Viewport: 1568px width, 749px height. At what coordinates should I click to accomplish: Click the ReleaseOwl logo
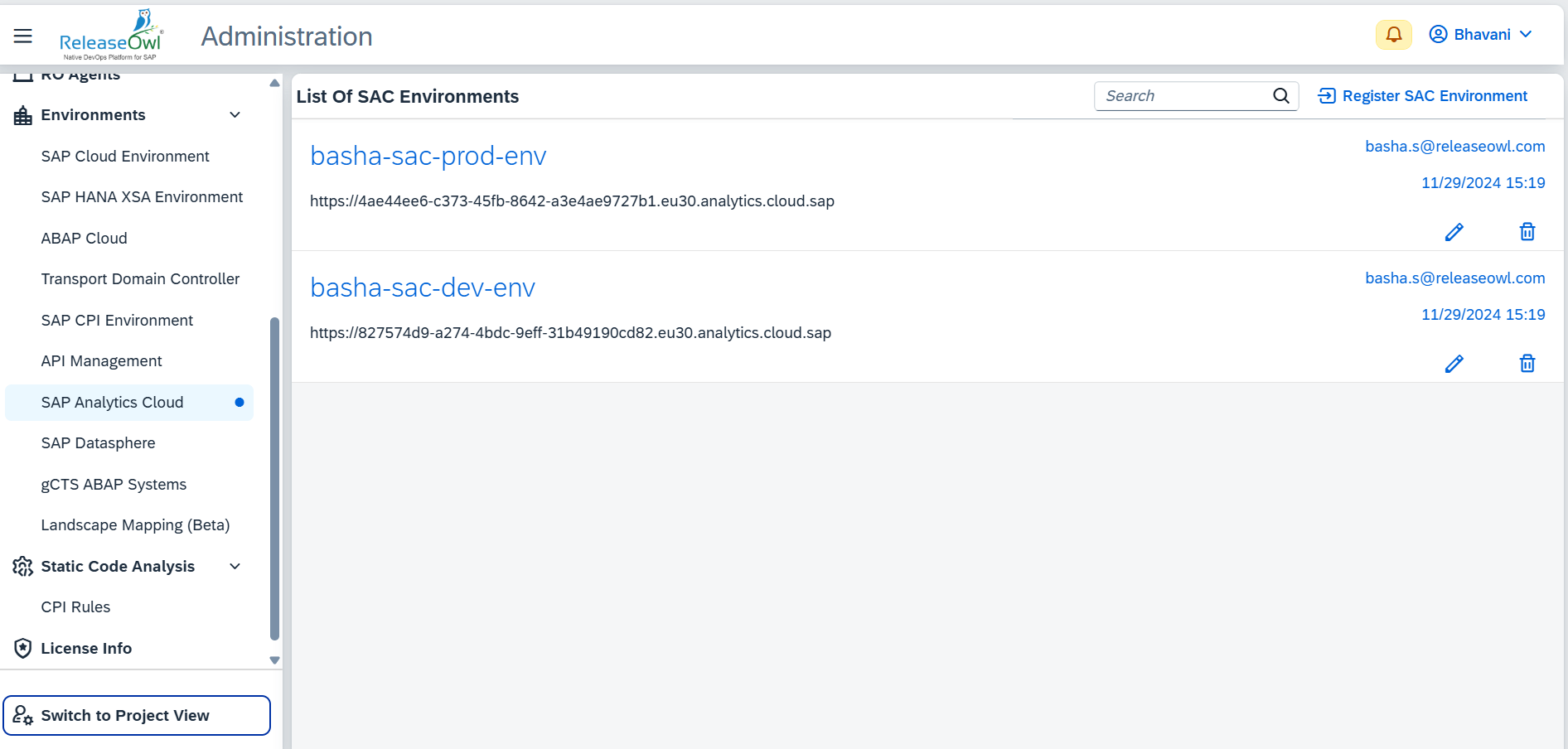[111, 36]
